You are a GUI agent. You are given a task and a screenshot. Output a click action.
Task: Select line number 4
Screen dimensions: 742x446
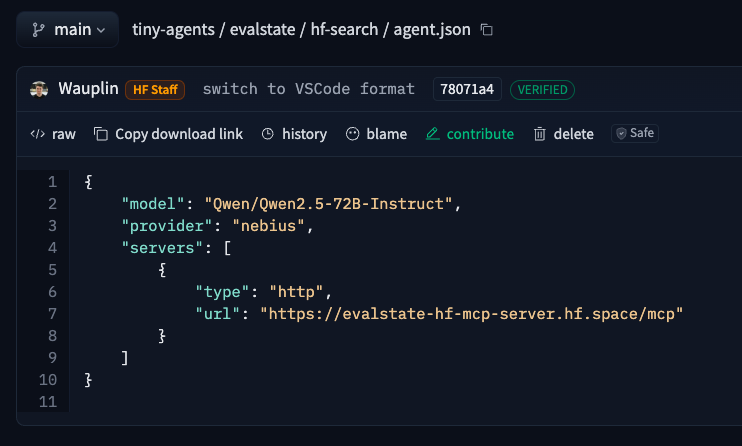point(53,248)
